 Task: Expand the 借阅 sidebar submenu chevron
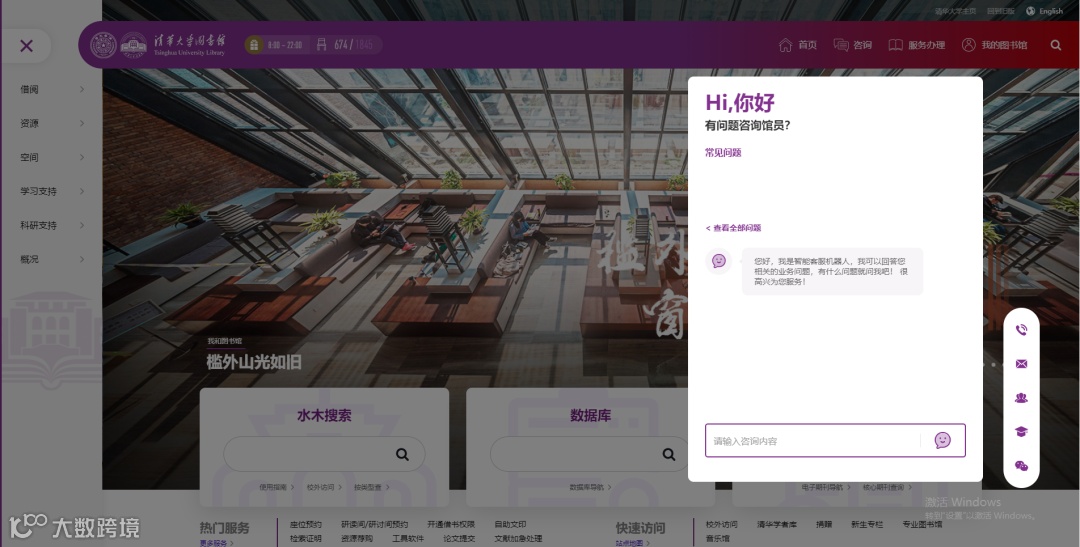[x=81, y=89]
